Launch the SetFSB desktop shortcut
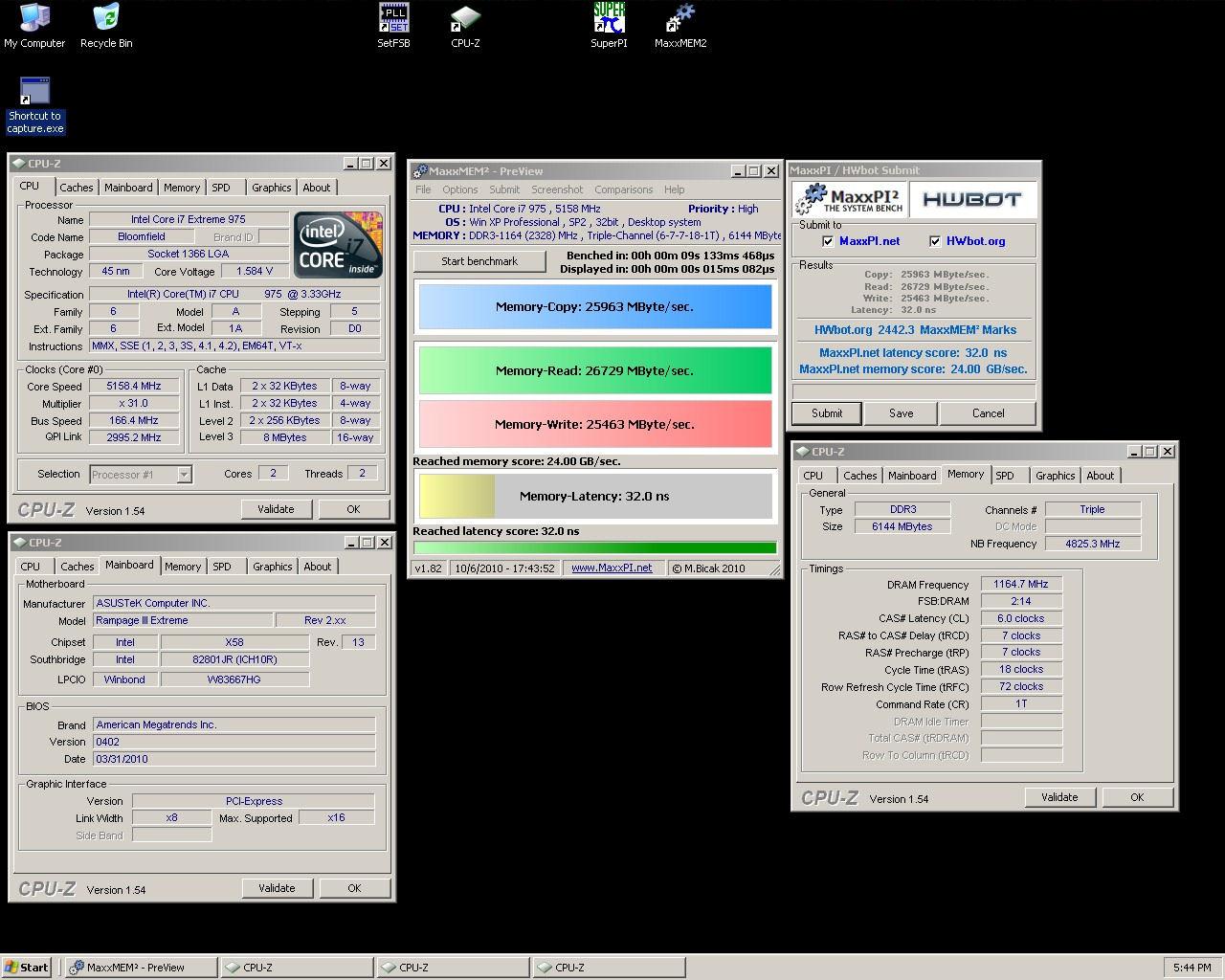The width and height of the screenshot is (1225, 980). coord(393,26)
